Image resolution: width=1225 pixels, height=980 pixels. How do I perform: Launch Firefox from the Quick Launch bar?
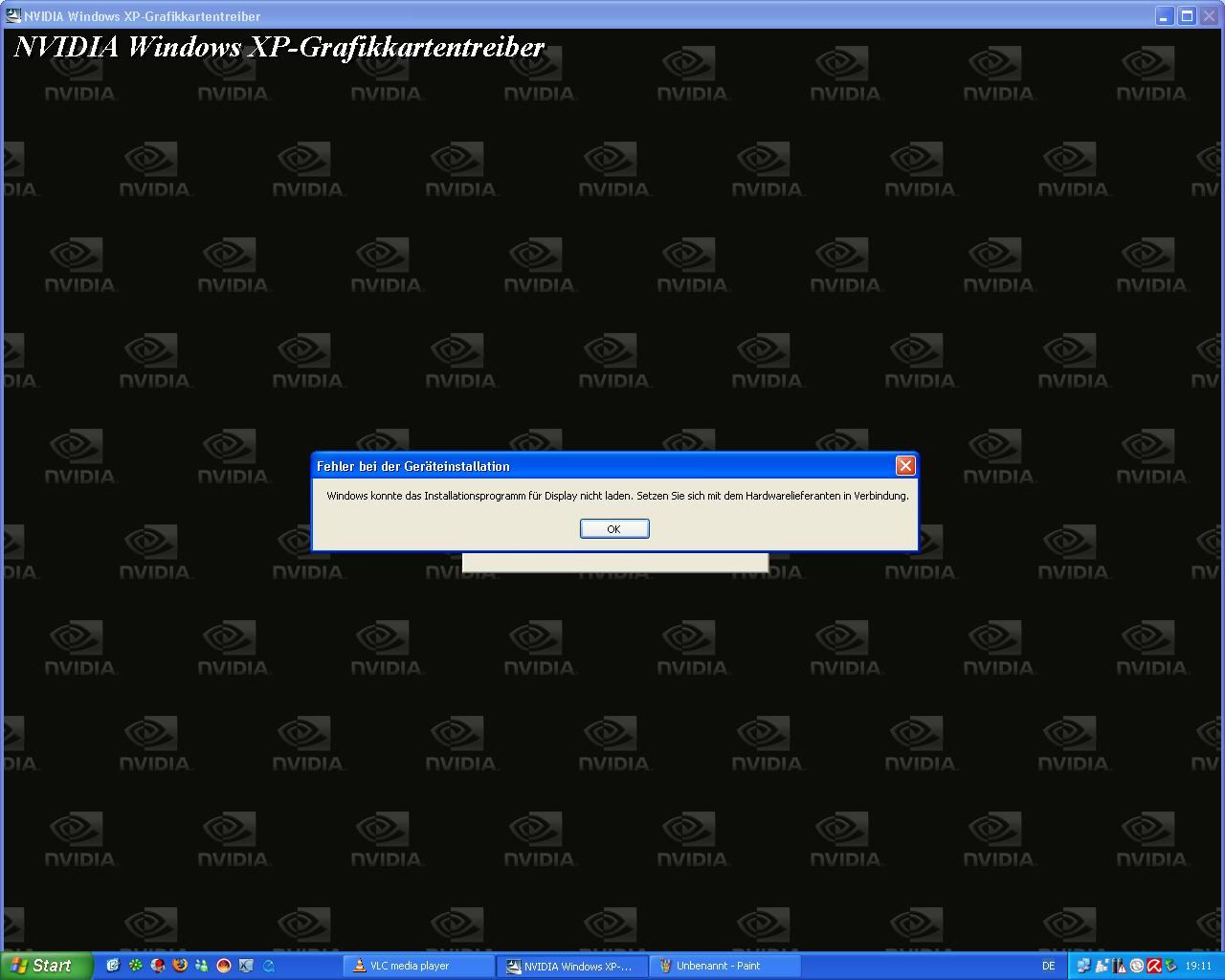pos(180,966)
